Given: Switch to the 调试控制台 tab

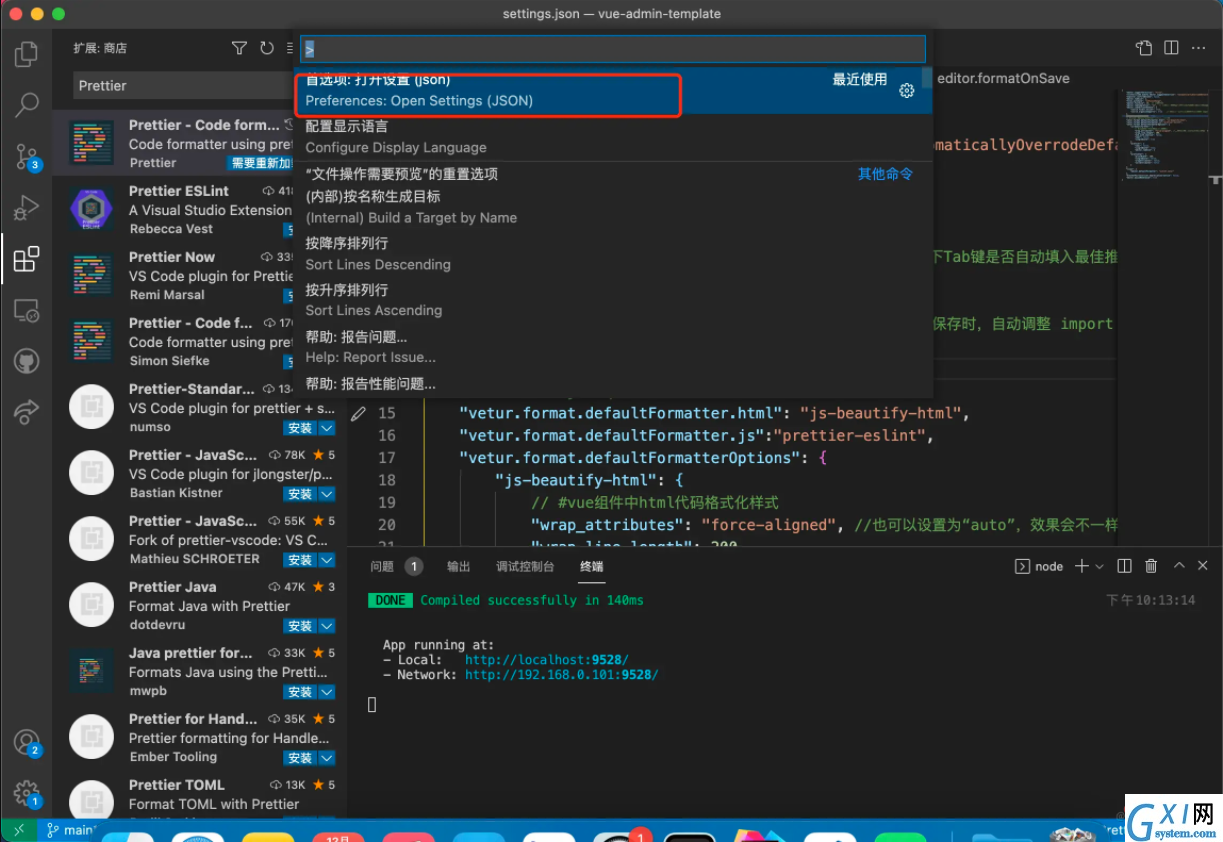Looking at the screenshot, I should [x=525, y=566].
